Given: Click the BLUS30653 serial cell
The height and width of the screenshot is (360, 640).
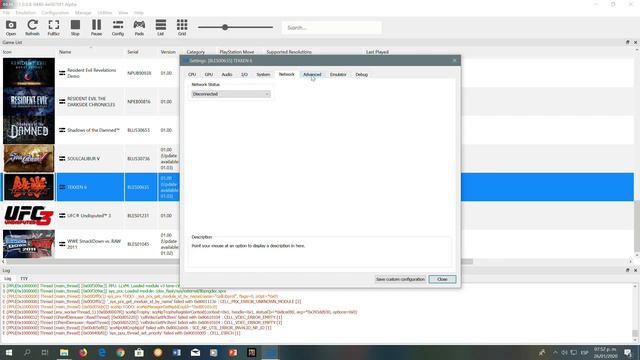Looking at the screenshot, I should [x=138, y=130].
